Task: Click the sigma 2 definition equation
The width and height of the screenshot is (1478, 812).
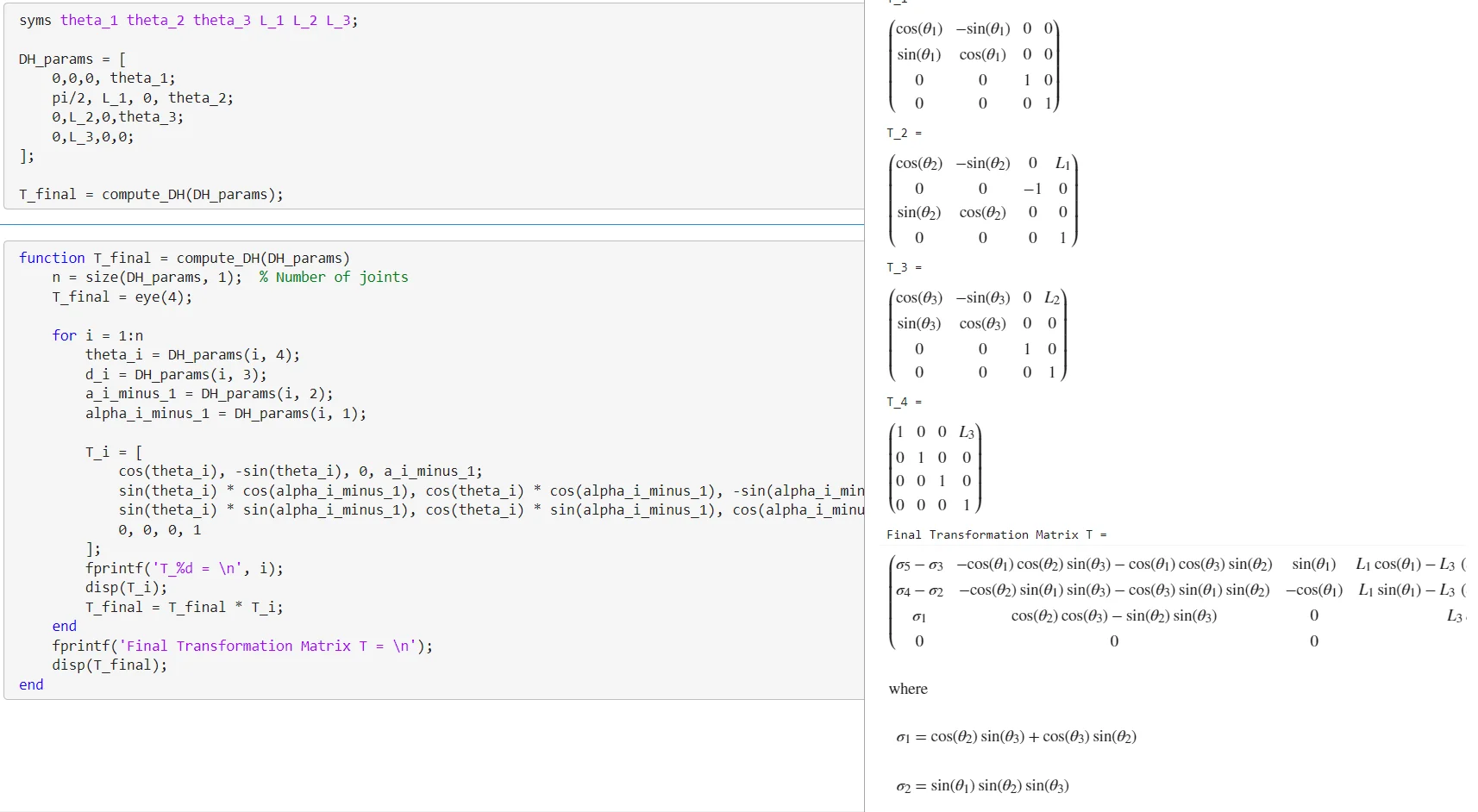Action: click(982, 786)
